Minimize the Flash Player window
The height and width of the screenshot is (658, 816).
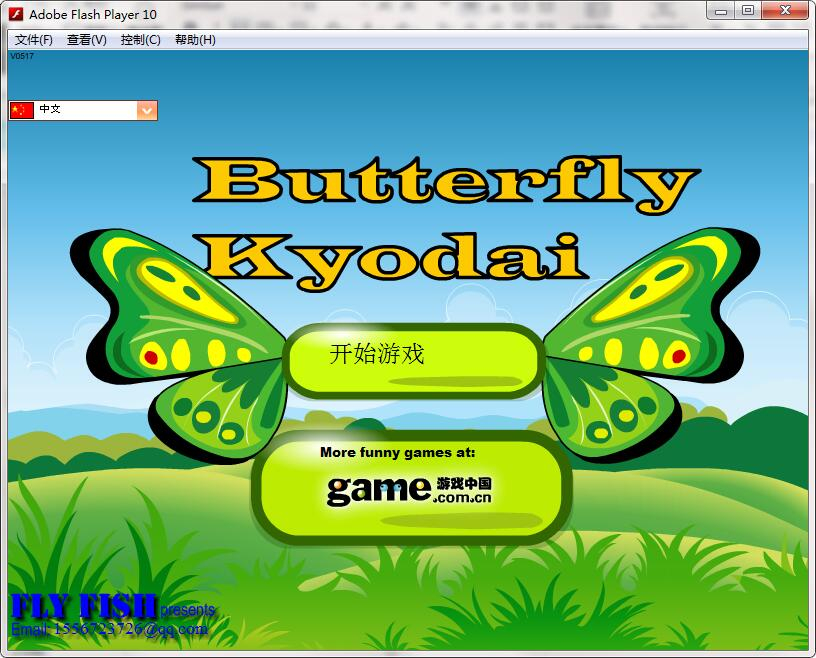722,11
